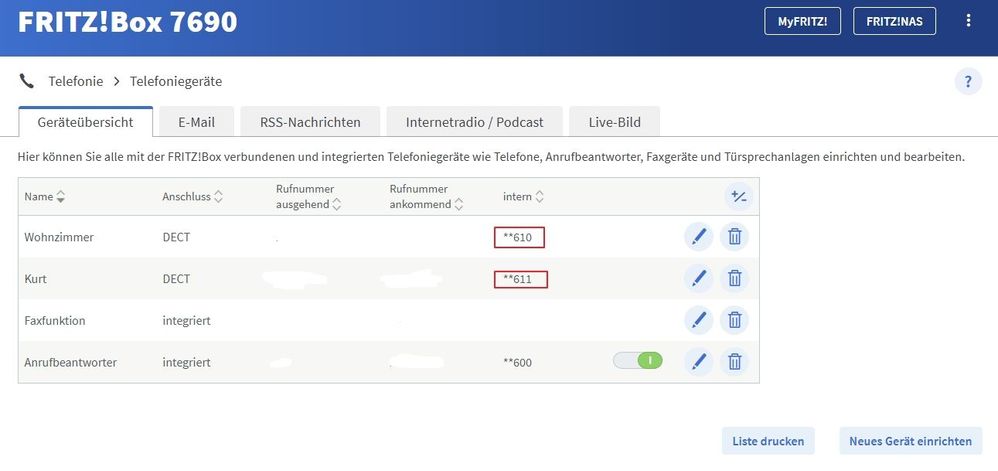Select the Geräteübersicht tab

[85, 122]
